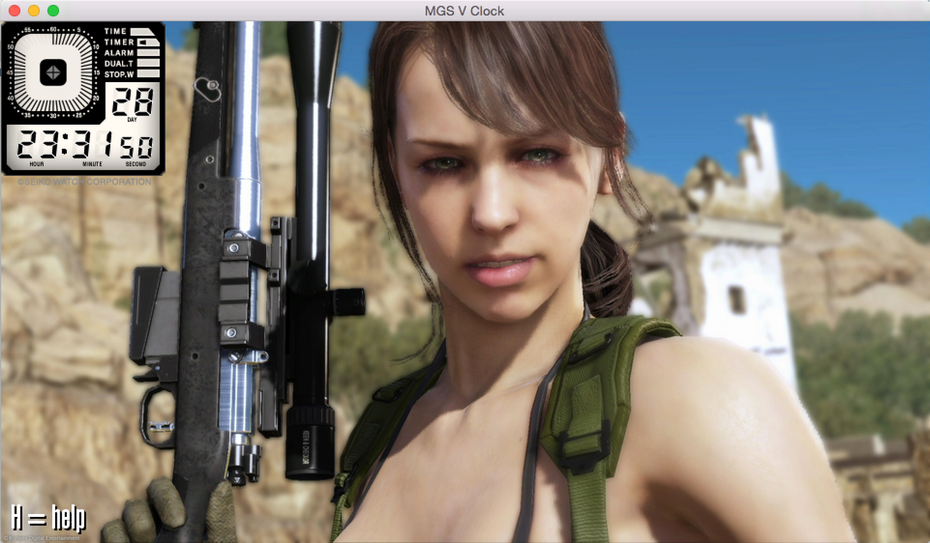Click the minute digits on the clock

click(90, 145)
